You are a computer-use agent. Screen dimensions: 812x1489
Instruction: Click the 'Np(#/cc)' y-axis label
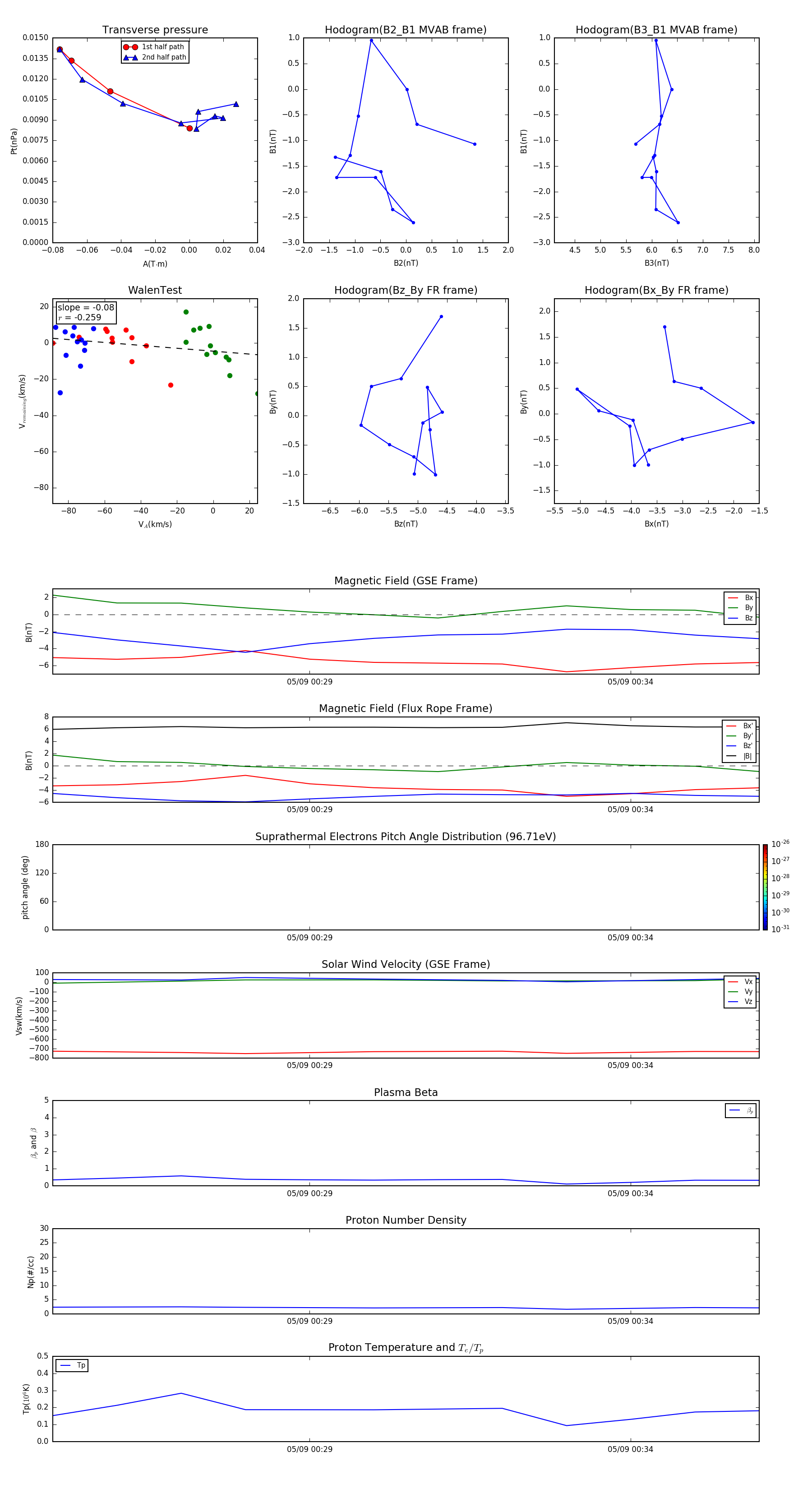tap(31, 1272)
